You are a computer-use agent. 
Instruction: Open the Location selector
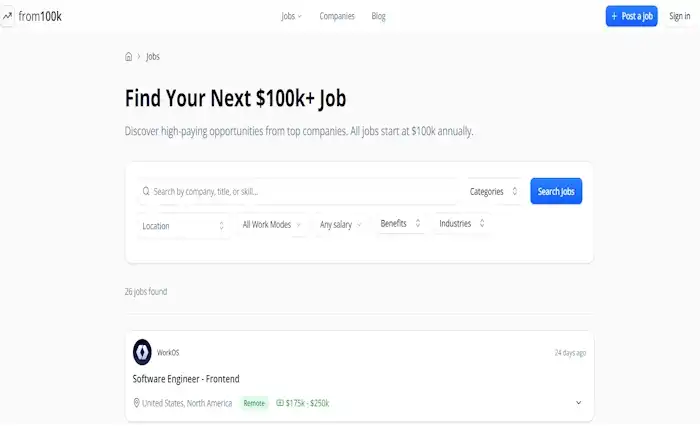pyautogui.click(x=183, y=226)
